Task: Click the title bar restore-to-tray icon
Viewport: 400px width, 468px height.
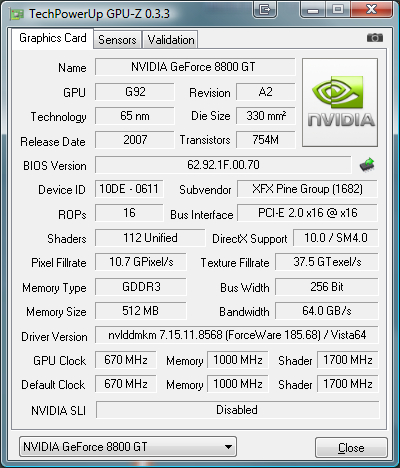Action: pos(265,9)
